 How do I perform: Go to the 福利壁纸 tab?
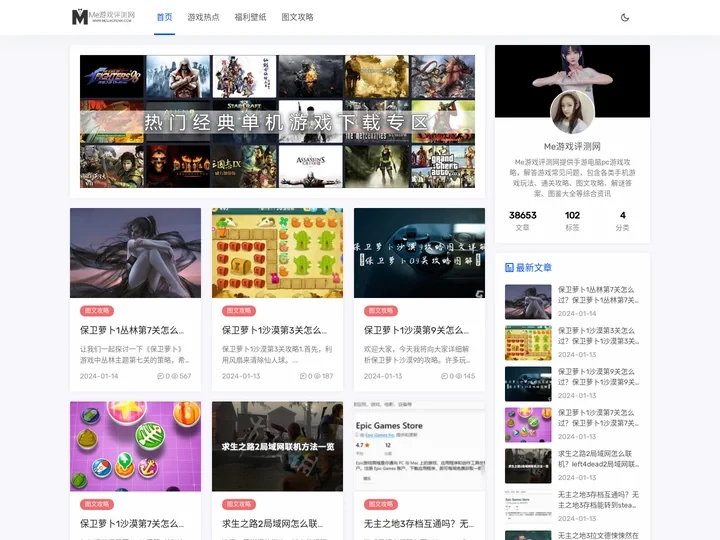(x=250, y=17)
